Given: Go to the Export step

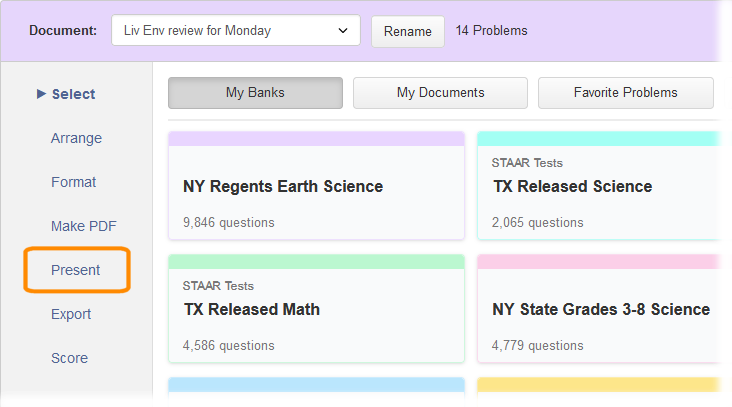Looking at the screenshot, I should (71, 314).
